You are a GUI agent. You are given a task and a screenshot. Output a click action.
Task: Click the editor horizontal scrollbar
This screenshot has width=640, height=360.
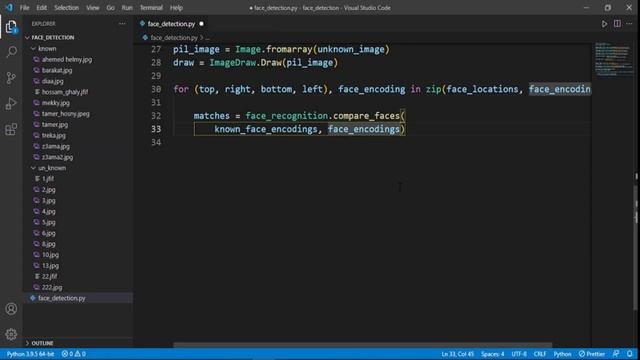(362, 345)
